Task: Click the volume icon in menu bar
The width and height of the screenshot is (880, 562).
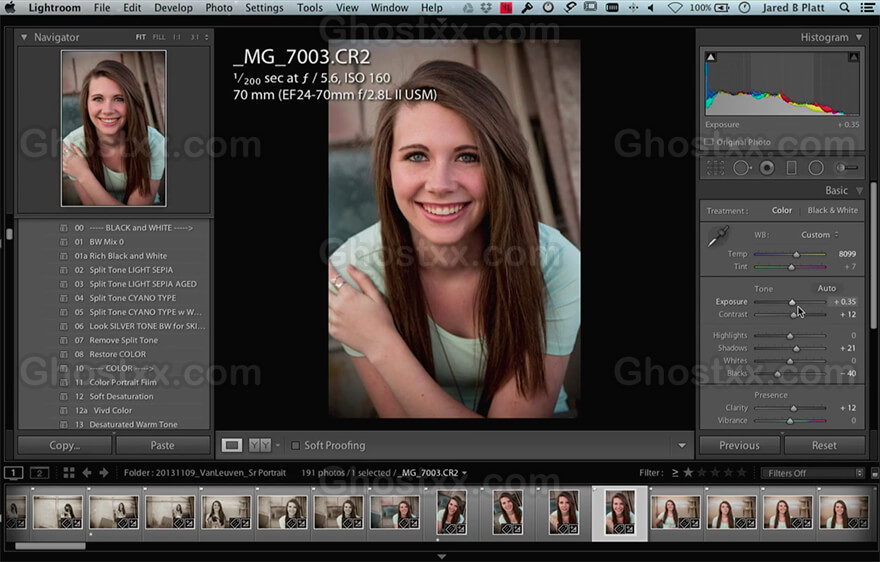Action: (651, 8)
